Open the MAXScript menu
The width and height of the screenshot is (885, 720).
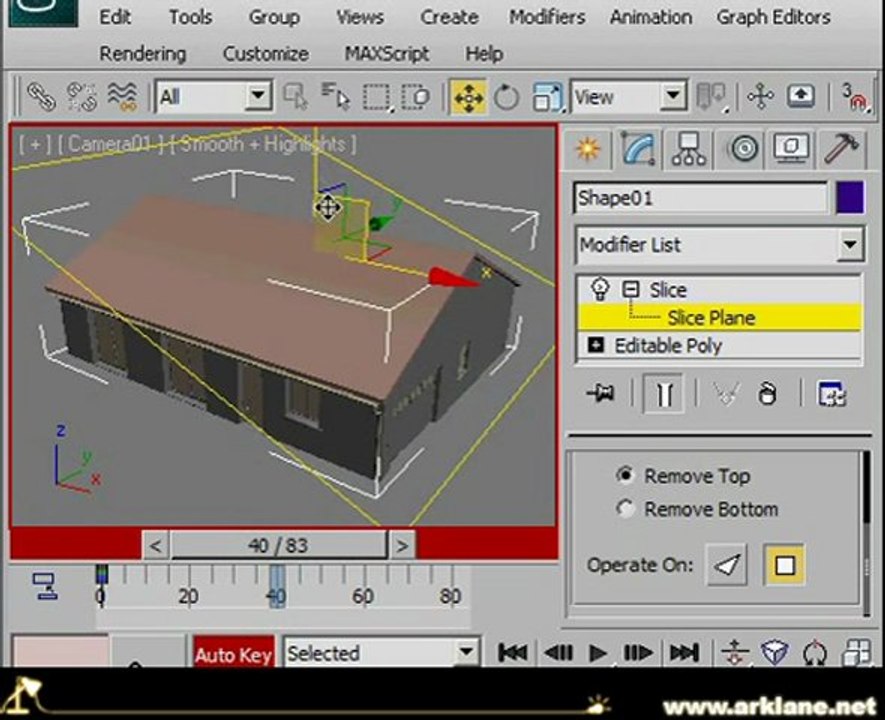387,54
